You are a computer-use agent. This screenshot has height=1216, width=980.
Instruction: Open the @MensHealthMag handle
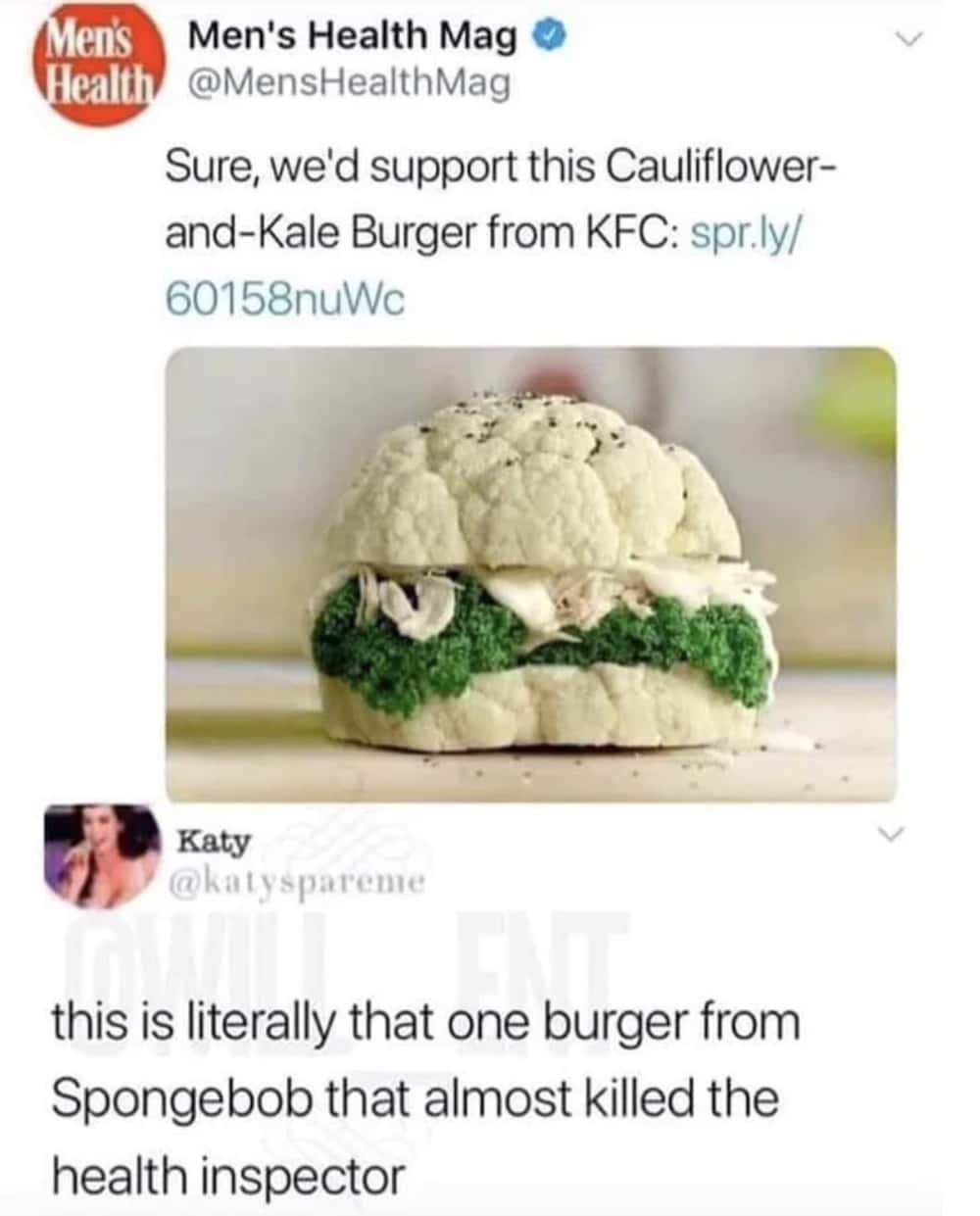tap(340, 84)
